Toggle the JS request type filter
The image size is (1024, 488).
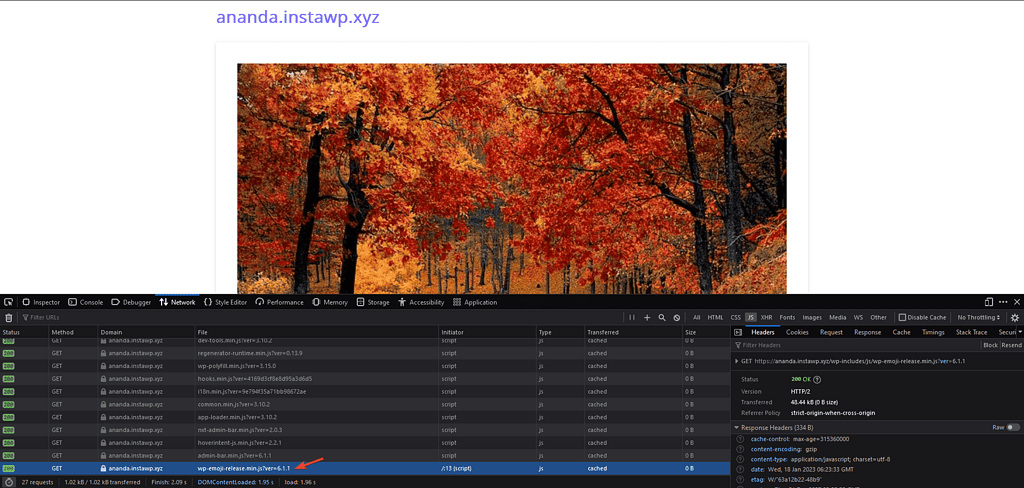click(x=751, y=317)
